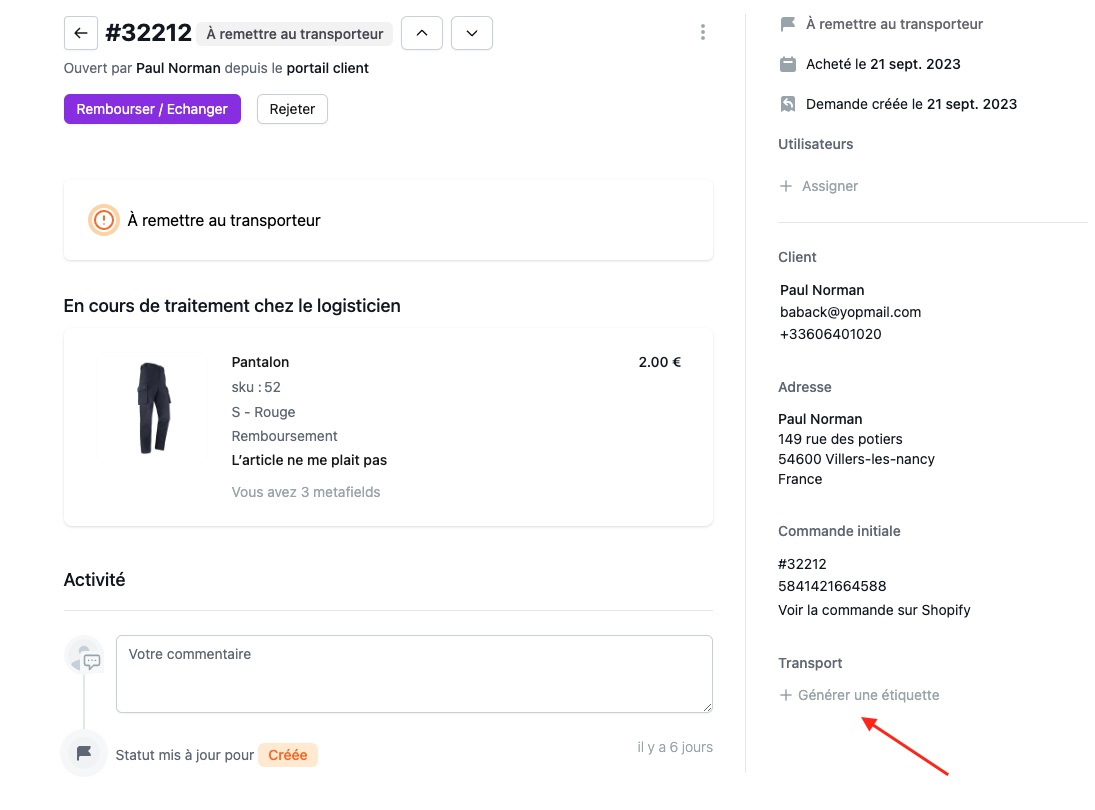Click the return icon beside Demande créée

(788, 104)
